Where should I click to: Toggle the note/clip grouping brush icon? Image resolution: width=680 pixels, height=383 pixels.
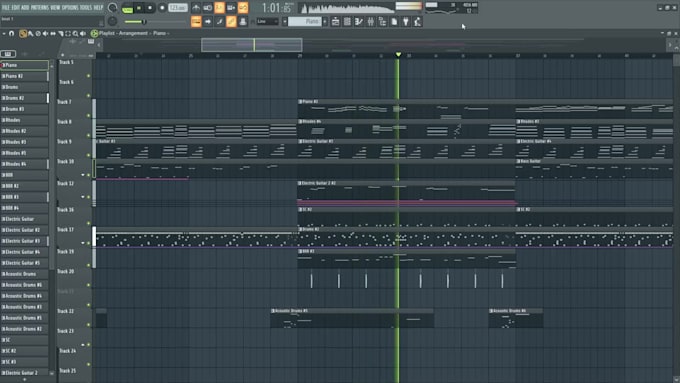219,21
